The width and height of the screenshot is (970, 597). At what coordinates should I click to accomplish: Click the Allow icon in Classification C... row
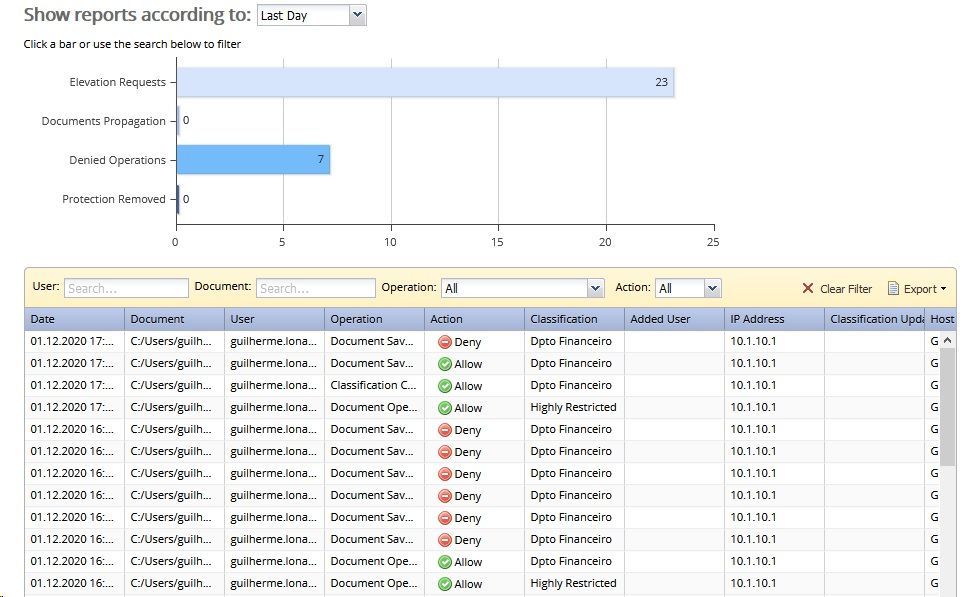[x=445, y=386]
